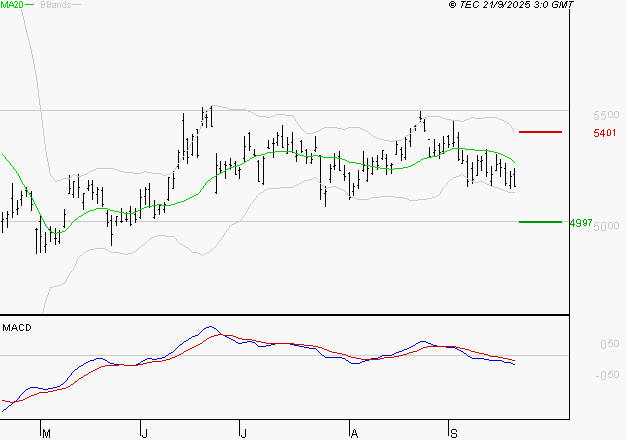Image resolution: width=627 pixels, height=440 pixels.
Task: Select the M month marker on time axis
Action: pyautogui.click(x=45, y=433)
